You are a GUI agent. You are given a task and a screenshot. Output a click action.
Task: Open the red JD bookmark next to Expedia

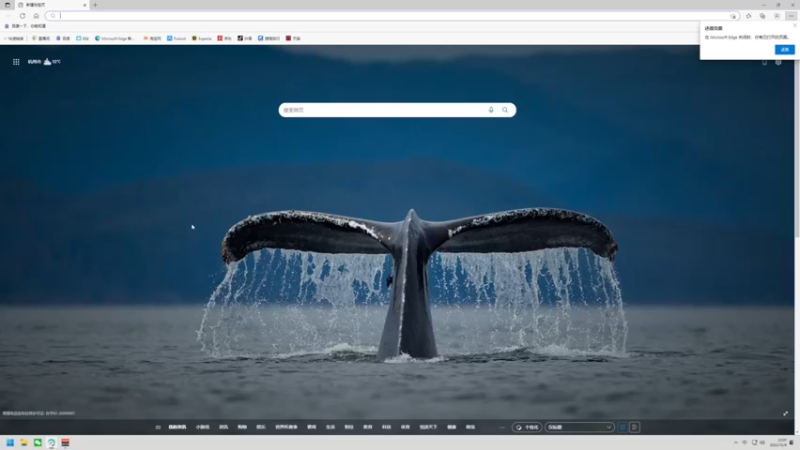click(x=224, y=38)
